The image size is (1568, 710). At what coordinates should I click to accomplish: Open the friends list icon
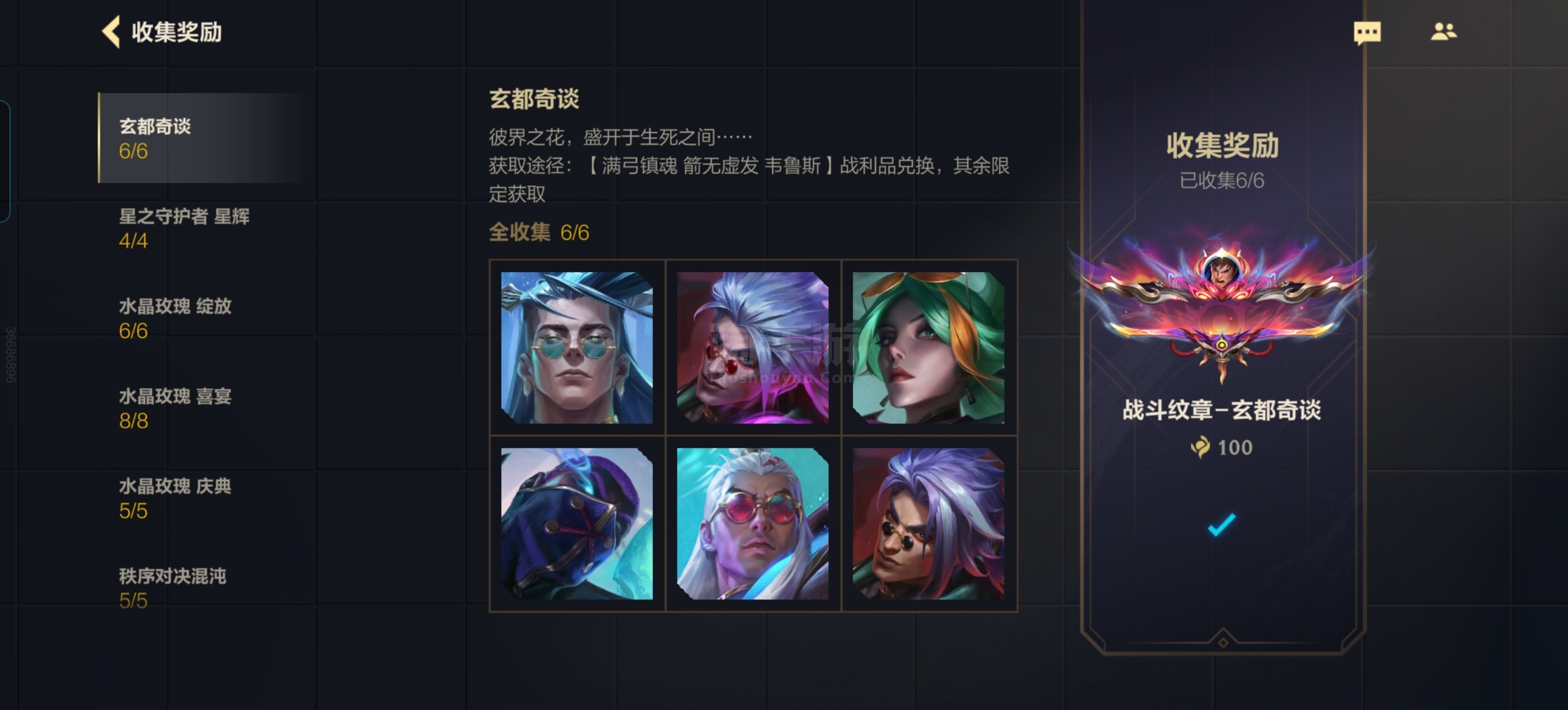(1443, 31)
